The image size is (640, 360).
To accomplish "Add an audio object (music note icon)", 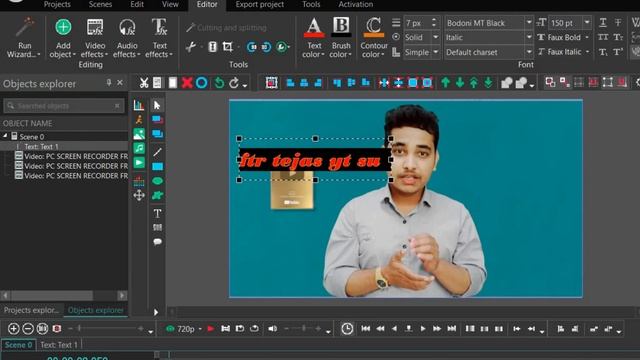I will (x=139, y=148).
